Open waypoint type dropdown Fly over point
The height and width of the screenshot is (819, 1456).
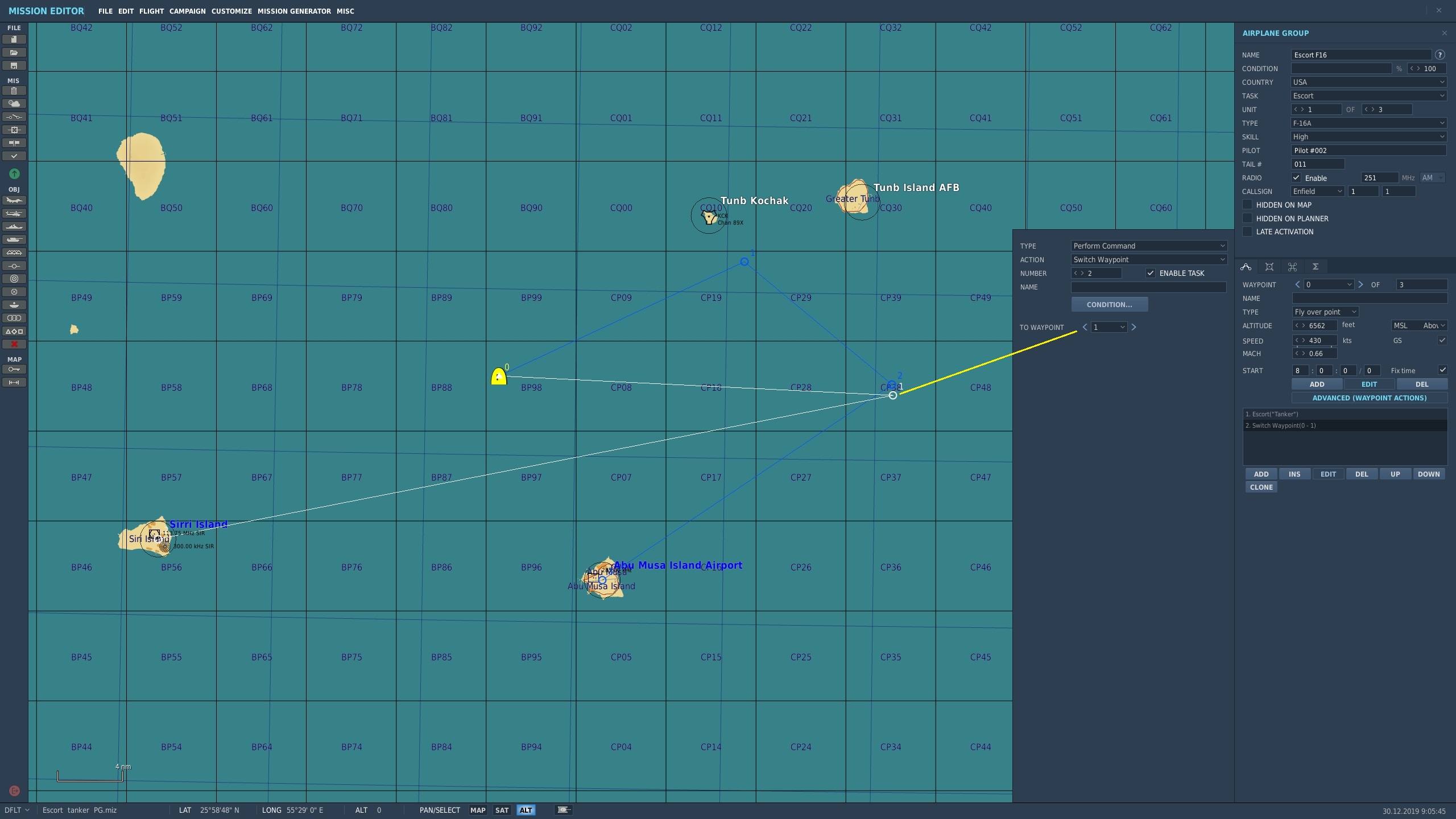1326,312
